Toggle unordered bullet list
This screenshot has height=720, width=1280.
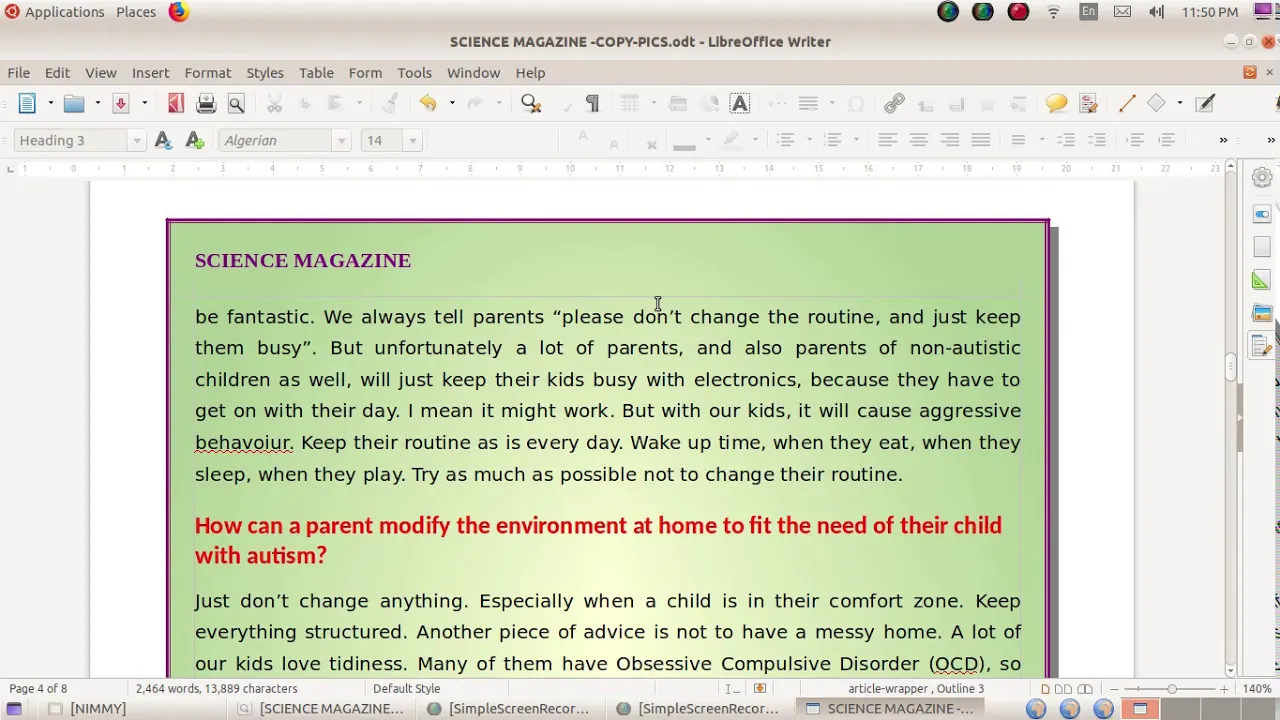[x=785, y=140]
